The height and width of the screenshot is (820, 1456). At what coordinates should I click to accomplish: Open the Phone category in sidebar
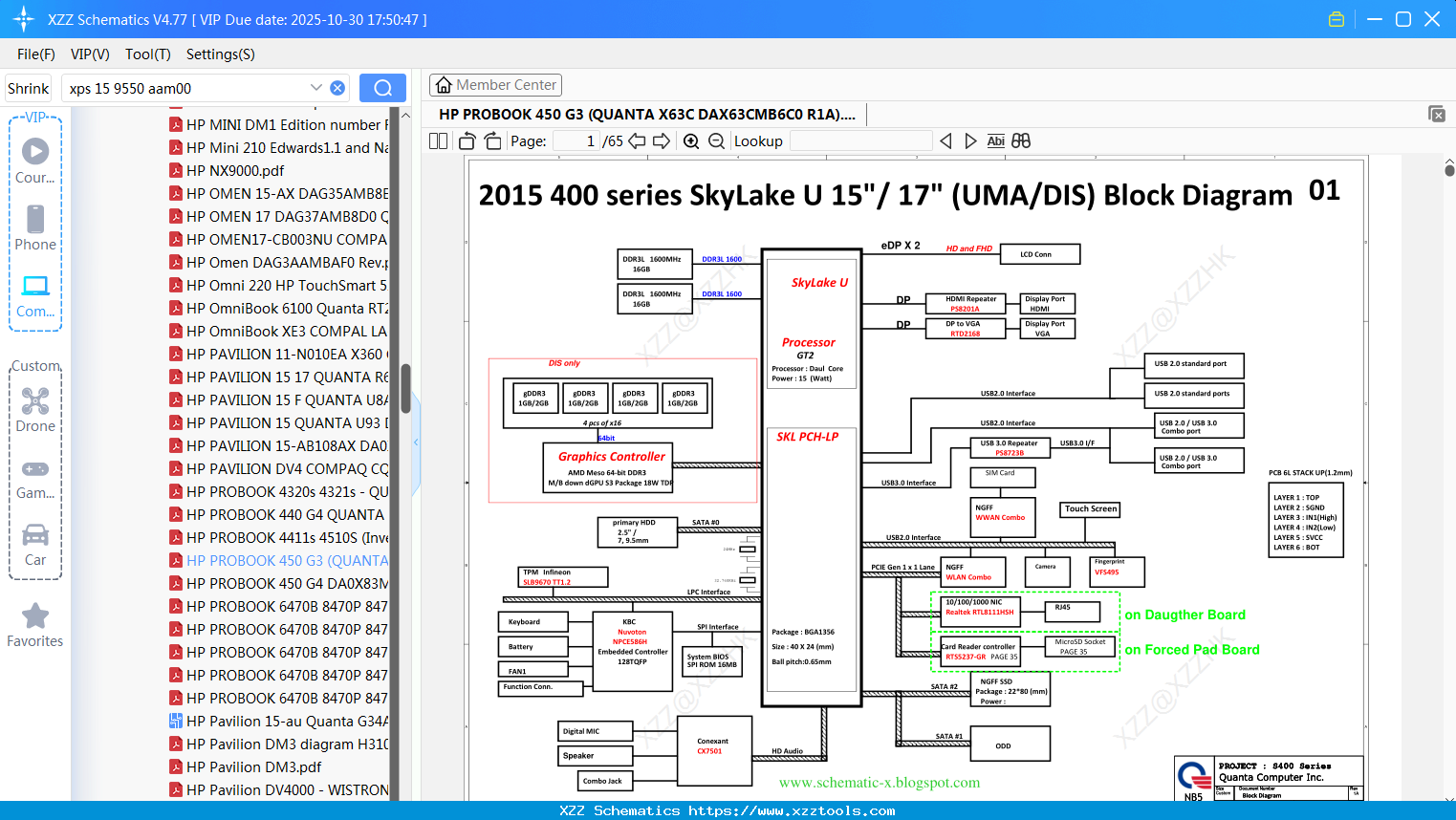click(x=35, y=227)
